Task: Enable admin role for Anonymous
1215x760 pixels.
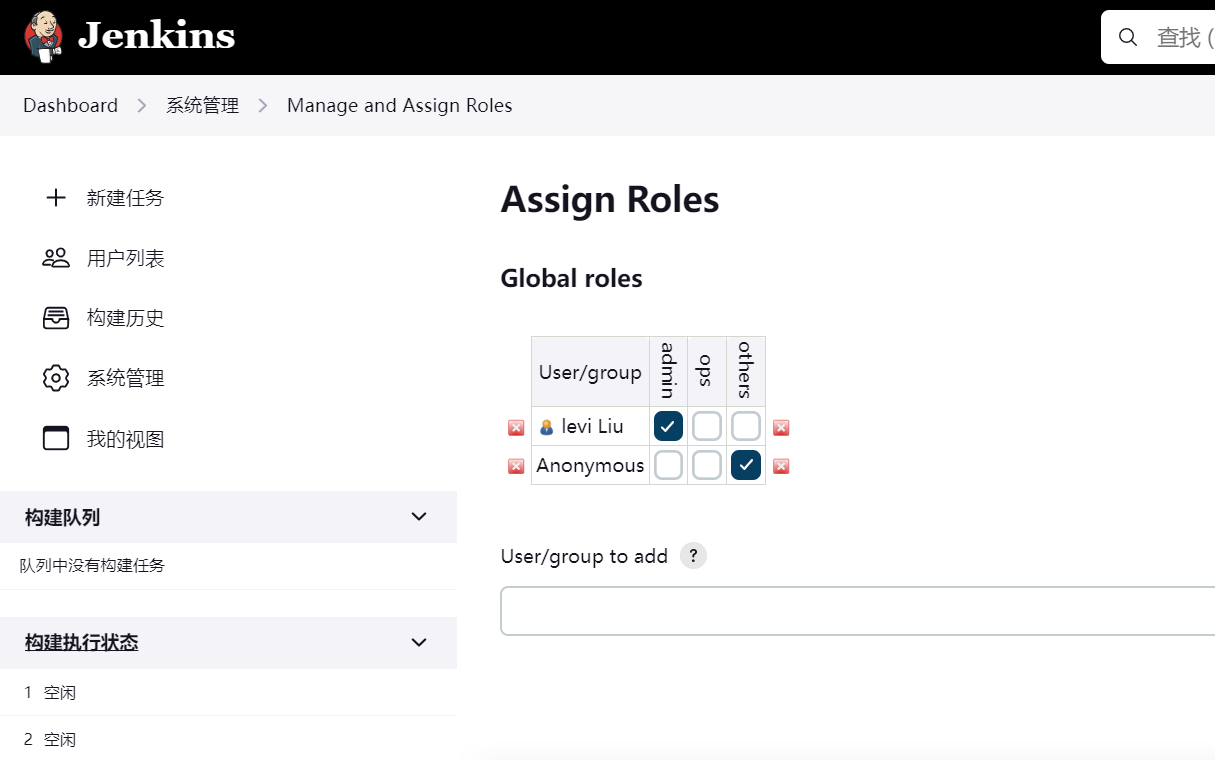Action: (x=668, y=465)
